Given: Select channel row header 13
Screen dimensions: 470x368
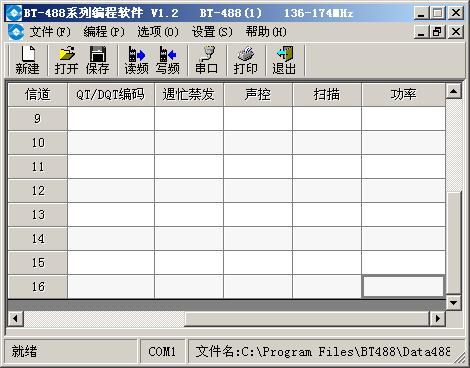Looking at the screenshot, I should click(x=38, y=215).
